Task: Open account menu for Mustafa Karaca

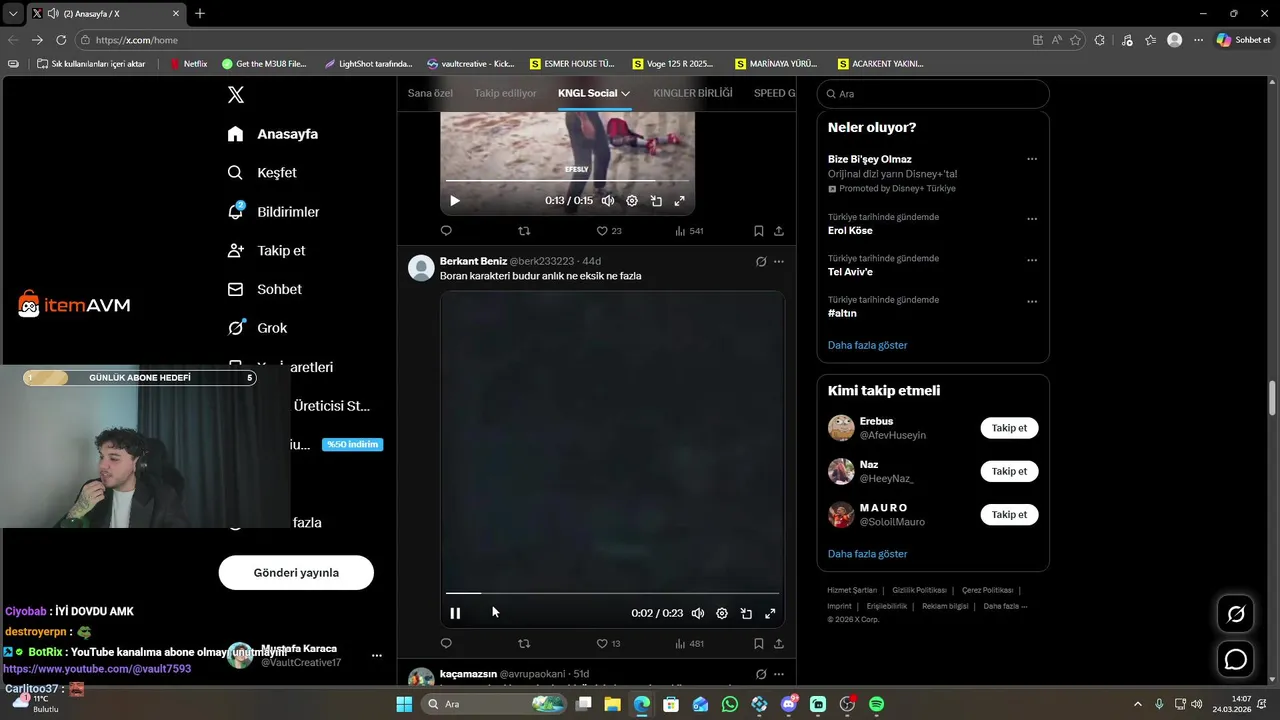Action: 377,656
